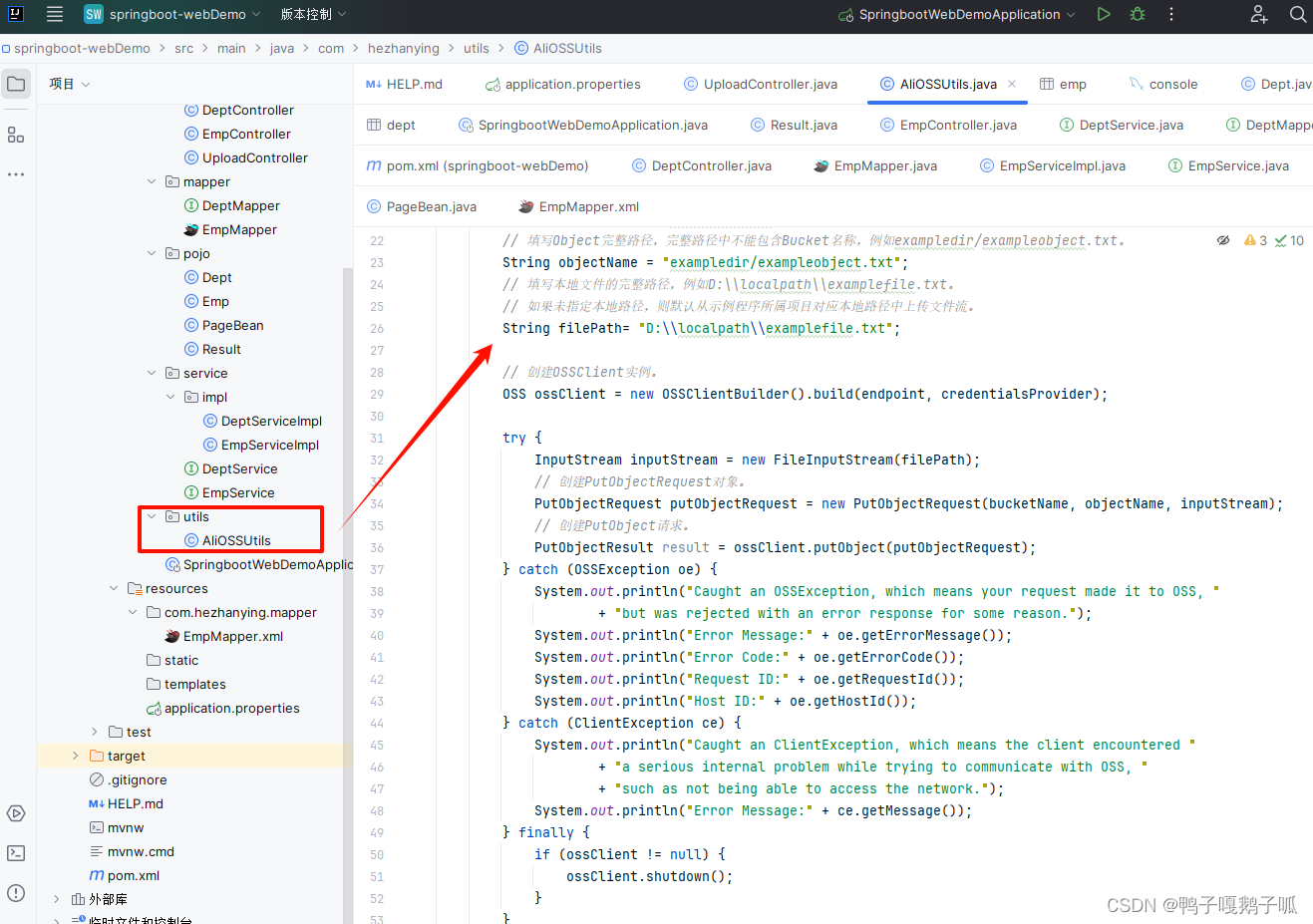The image size is (1313, 924).
Task: Open the 版本控制 version control dropdown
Action: pos(313,14)
